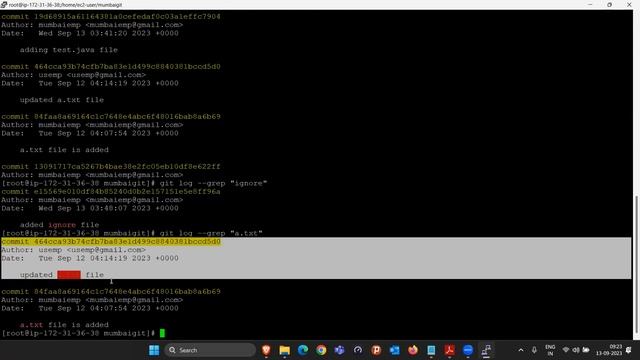The height and width of the screenshot is (360, 640).
Task: Click highlighted commit 464cca93b hash line
Action: (111, 242)
